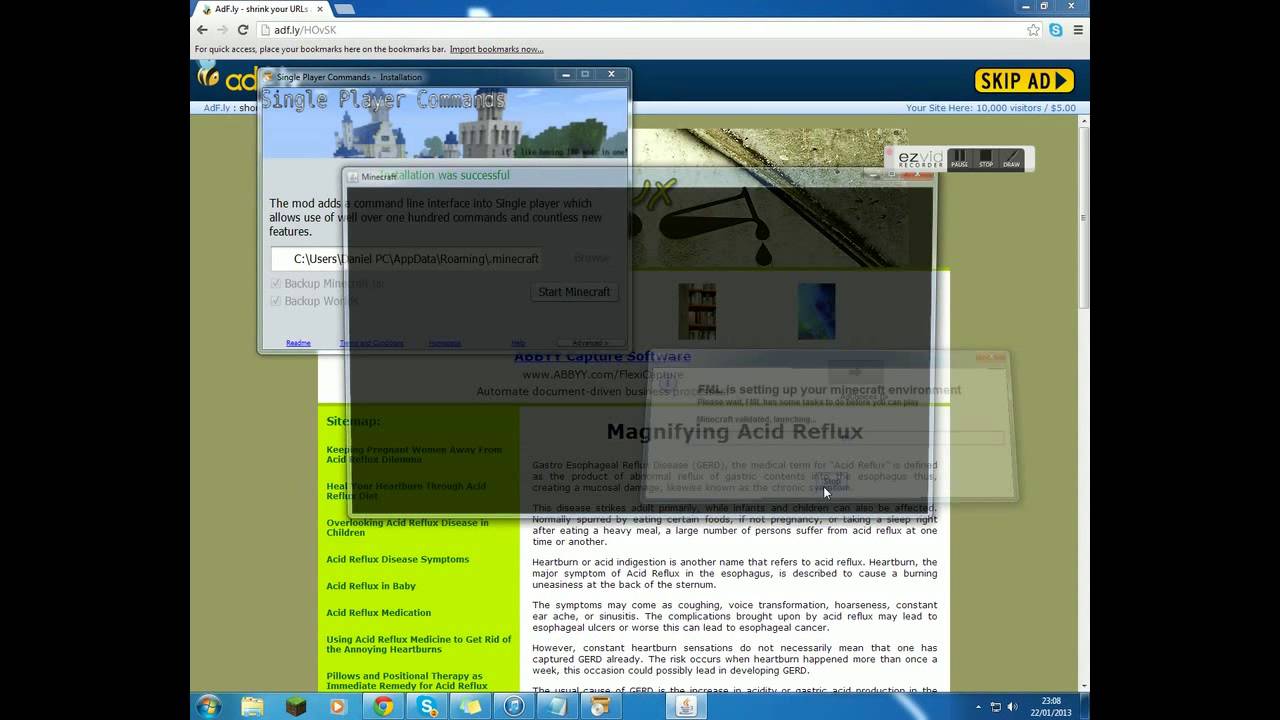Show hidden system tray icons
Image resolution: width=1280 pixels, height=720 pixels.
(x=981, y=707)
